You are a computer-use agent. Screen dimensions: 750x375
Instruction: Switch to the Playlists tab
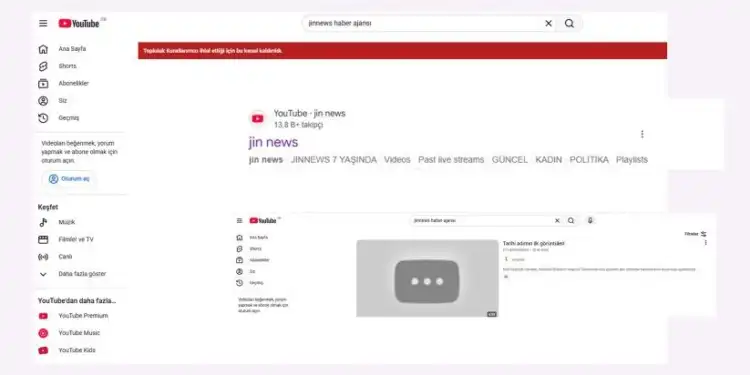[631, 160]
